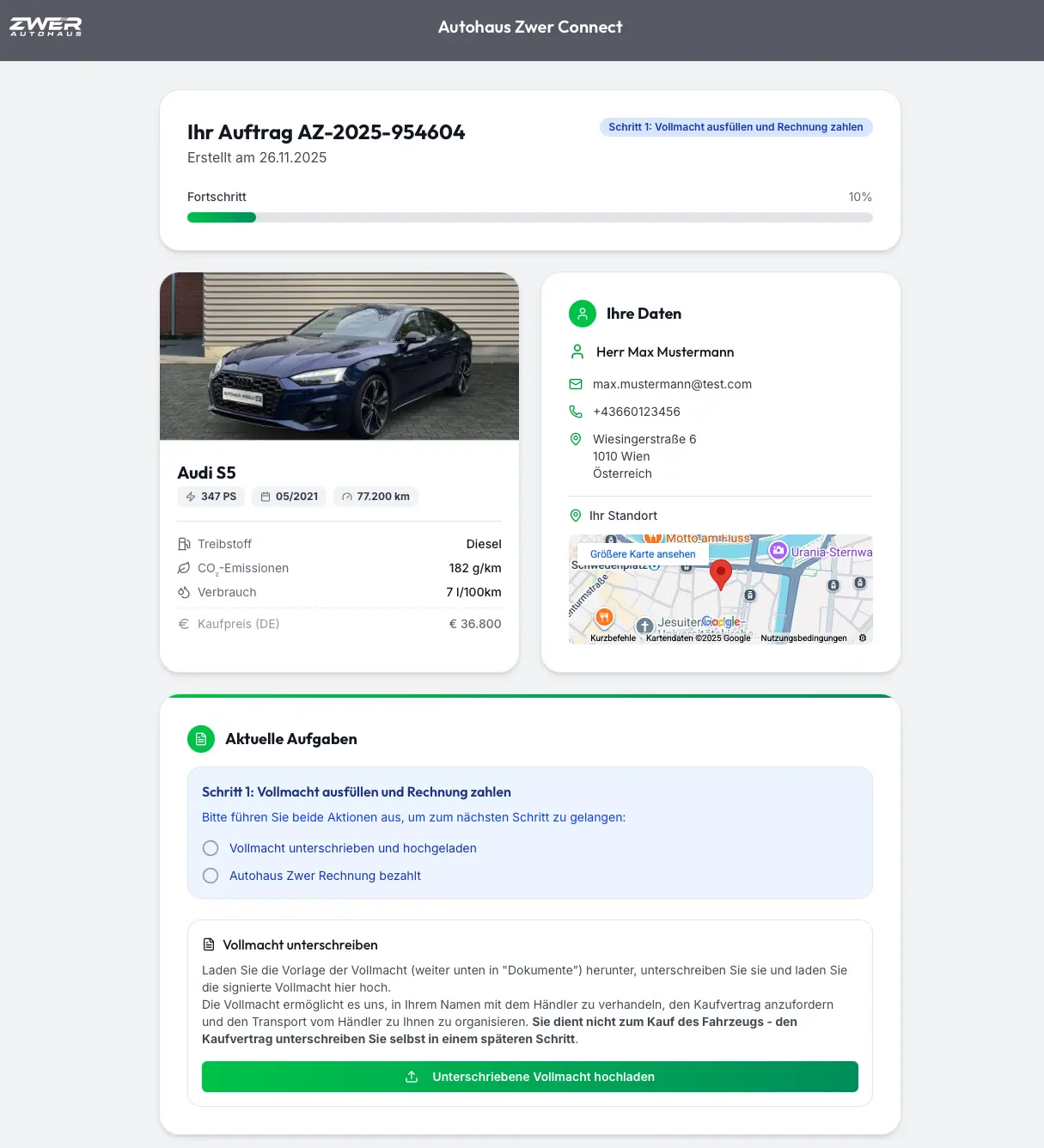Click the document icon next to Aktuelle Aufgaben
Viewport: 1044px width, 1148px height.
[200, 738]
